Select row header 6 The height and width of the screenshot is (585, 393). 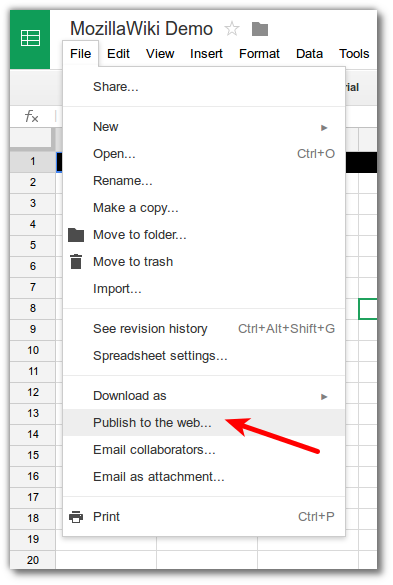coord(33,266)
